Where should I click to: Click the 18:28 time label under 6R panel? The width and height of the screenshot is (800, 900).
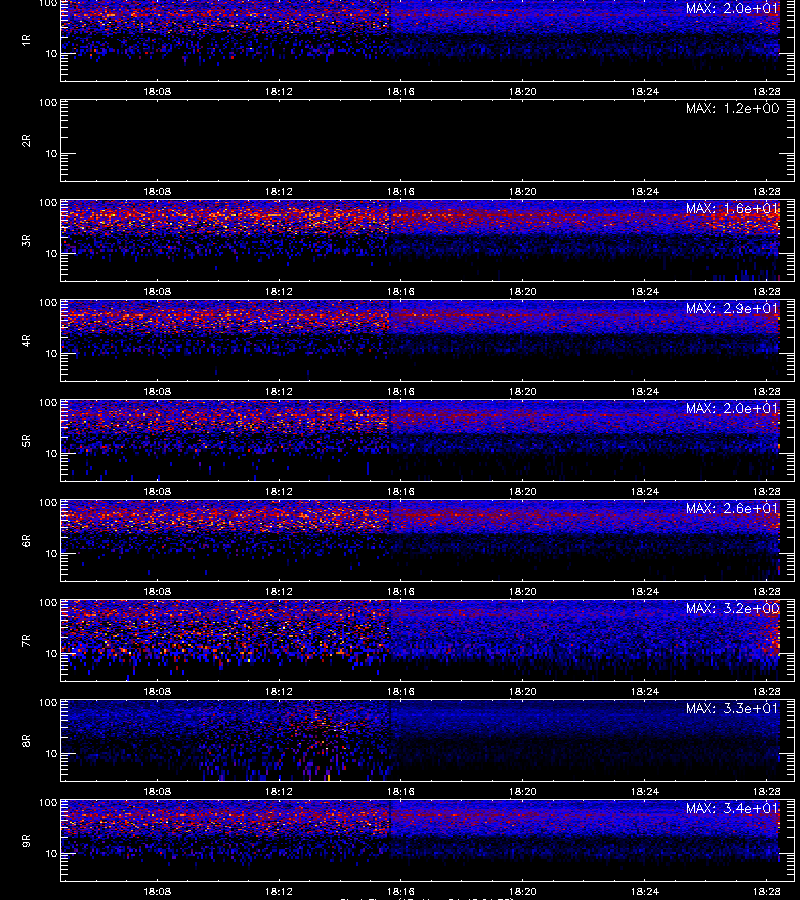tap(767, 591)
